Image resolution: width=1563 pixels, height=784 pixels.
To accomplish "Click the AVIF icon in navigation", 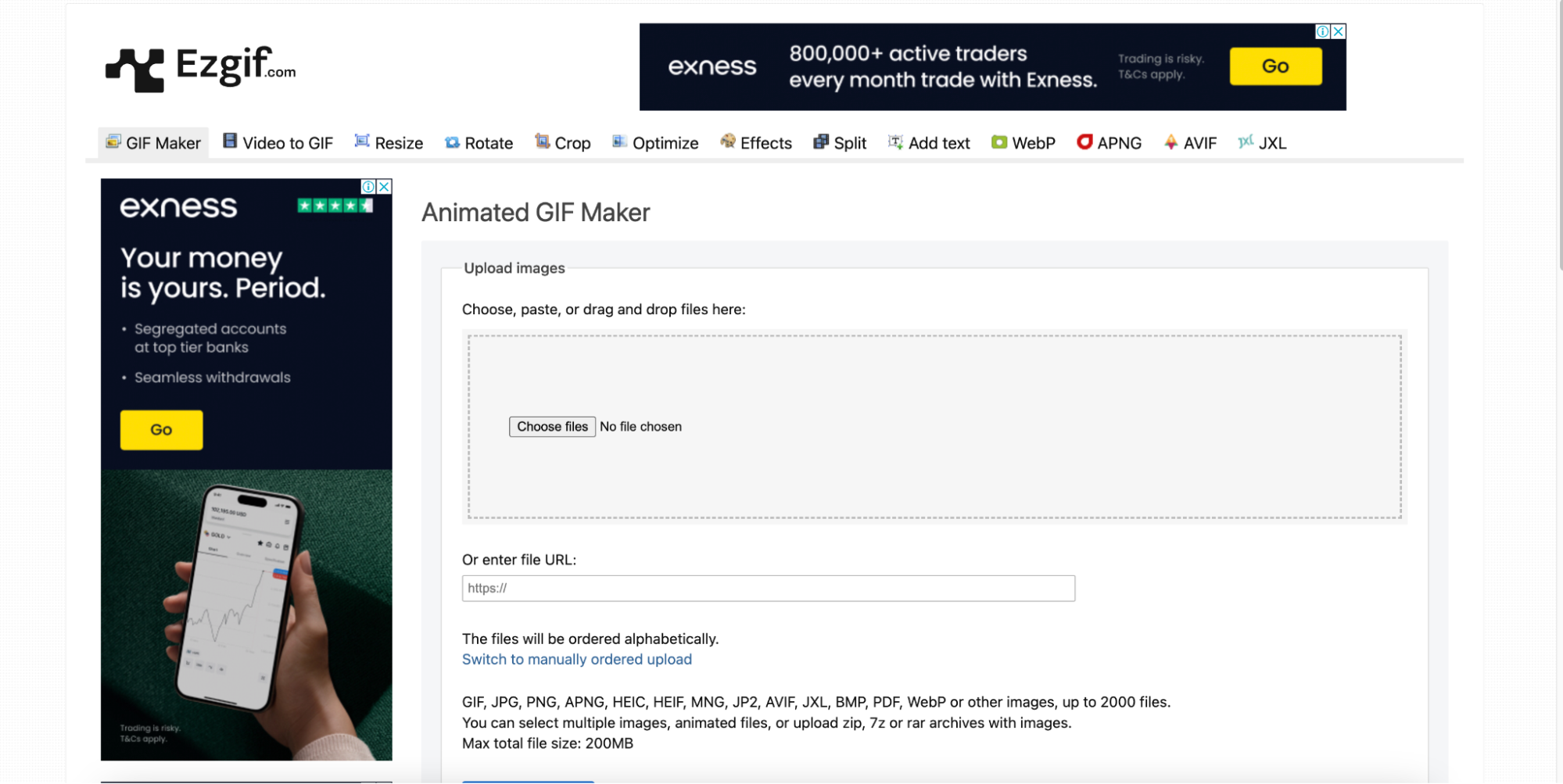I will point(1170,141).
